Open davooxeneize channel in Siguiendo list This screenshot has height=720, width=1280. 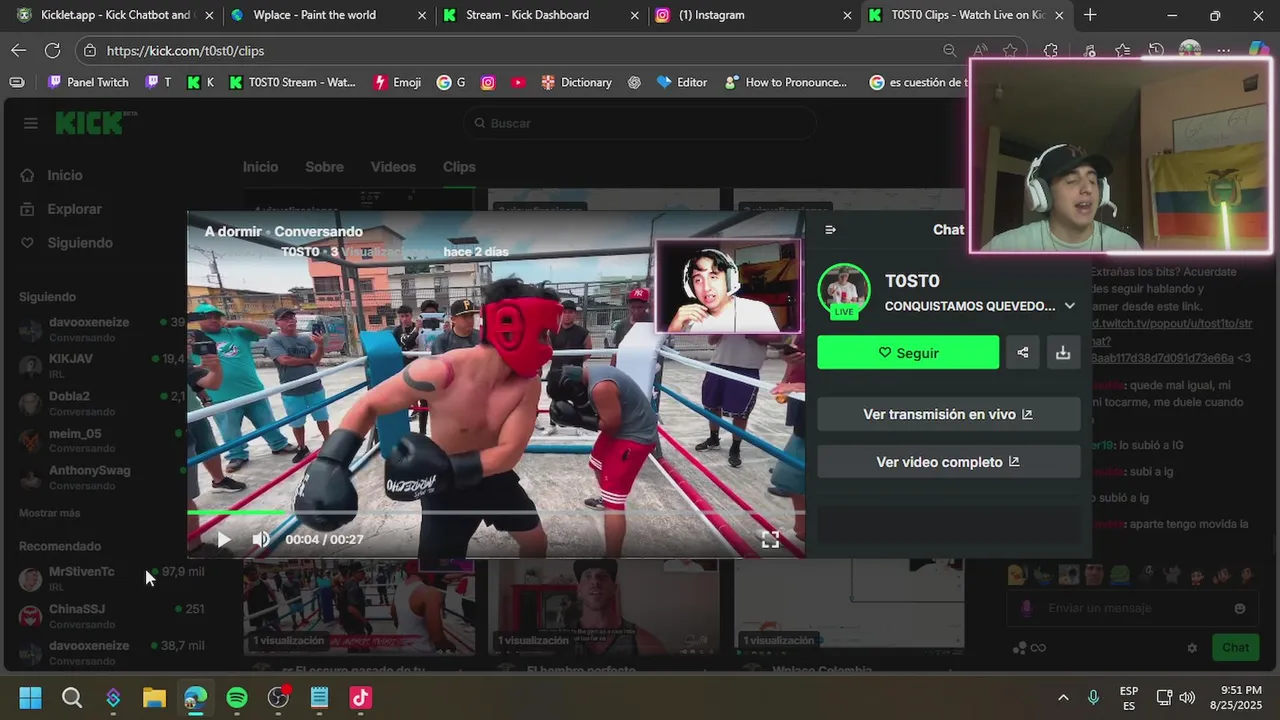pyautogui.click(x=100, y=329)
